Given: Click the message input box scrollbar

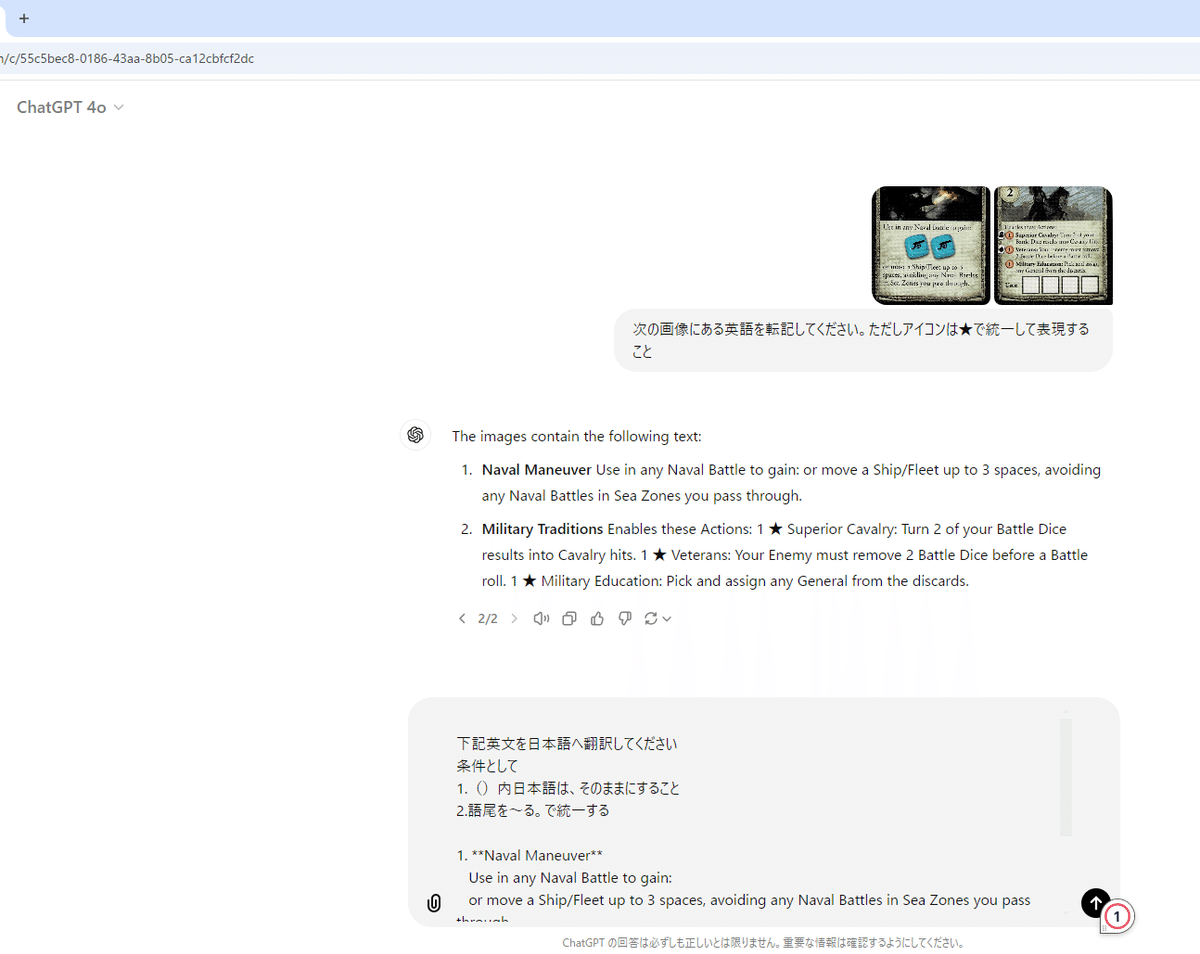Looking at the screenshot, I should coord(1066,776).
